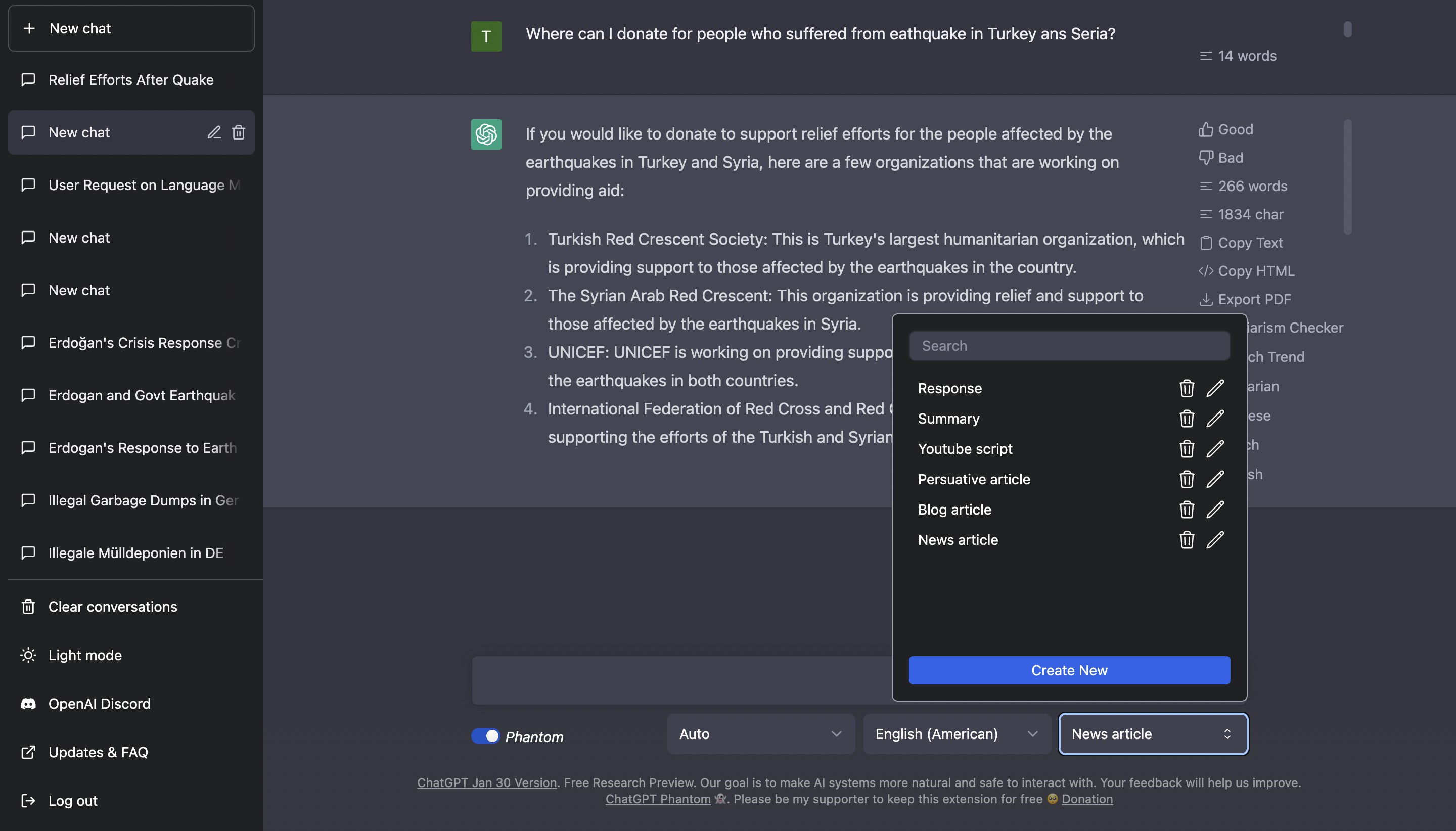Viewport: 1456px width, 831px height.
Task: Delete the Blog article template
Action: pos(1187,509)
